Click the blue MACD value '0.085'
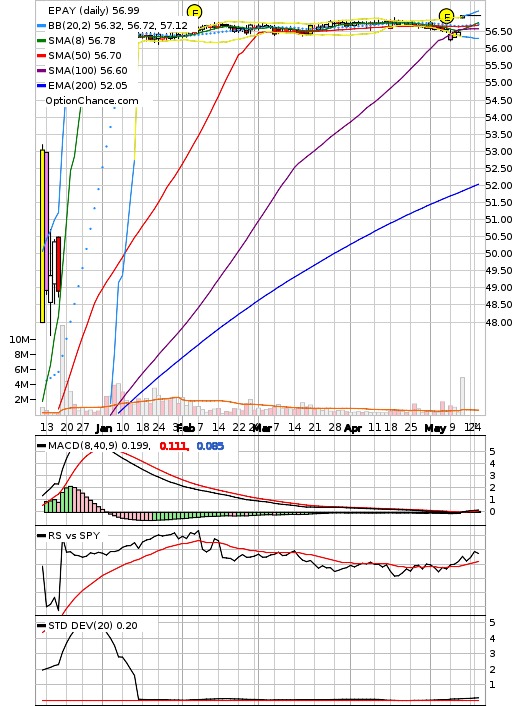Screen dimensions: 526x706 tap(210, 446)
